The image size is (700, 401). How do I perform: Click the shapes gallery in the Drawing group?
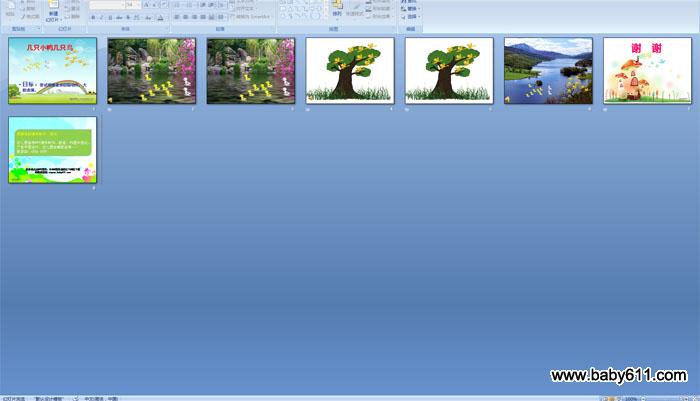pyautogui.click(x=303, y=9)
